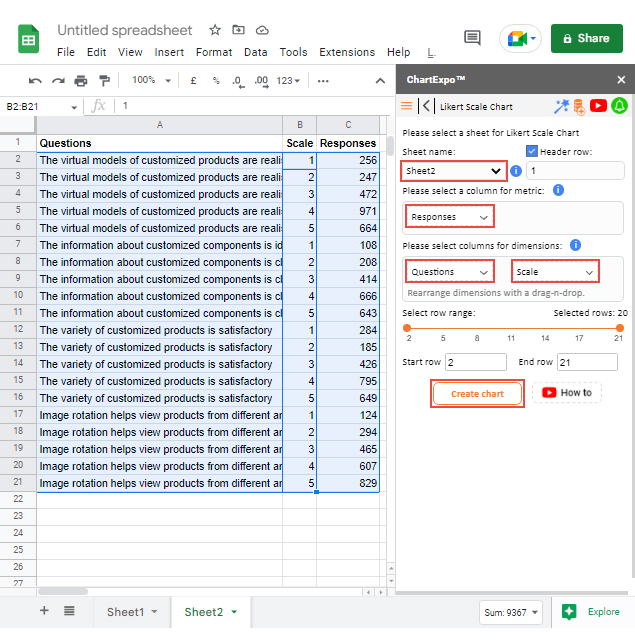Open the comment history icon
This screenshot has height=642, width=635.
tap(472, 38)
